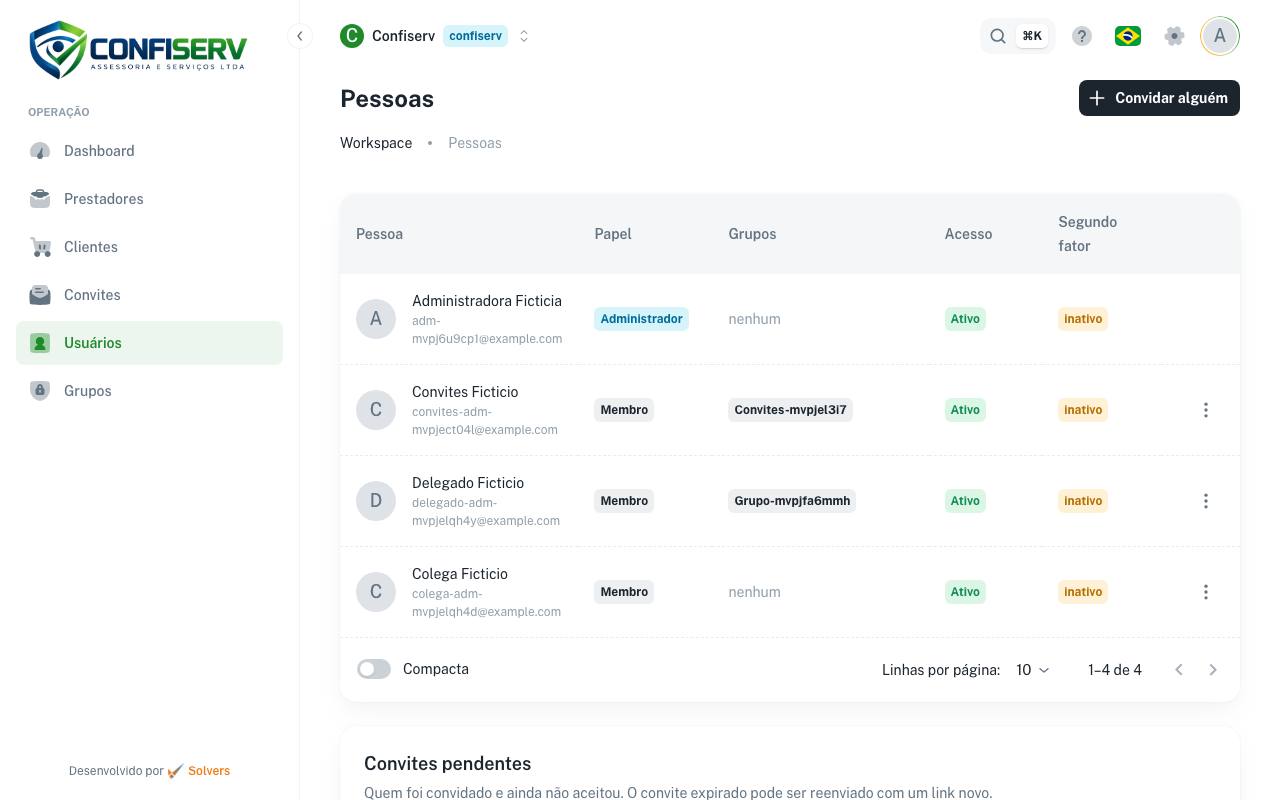The width and height of the screenshot is (1280, 800).
Task: Click the Grupos lock icon
Action: point(40,391)
